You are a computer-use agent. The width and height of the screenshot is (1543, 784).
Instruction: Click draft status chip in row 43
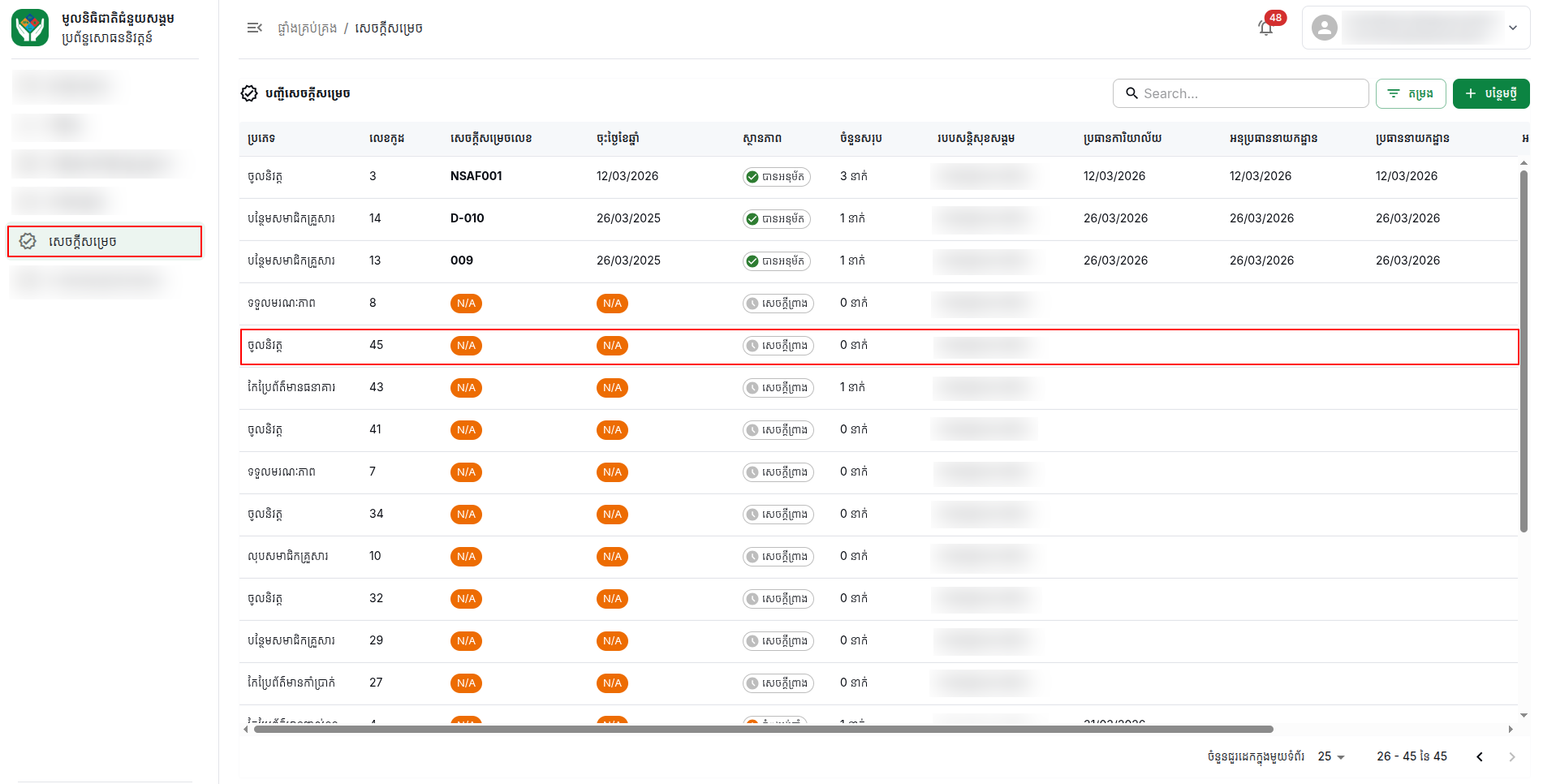click(x=778, y=388)
